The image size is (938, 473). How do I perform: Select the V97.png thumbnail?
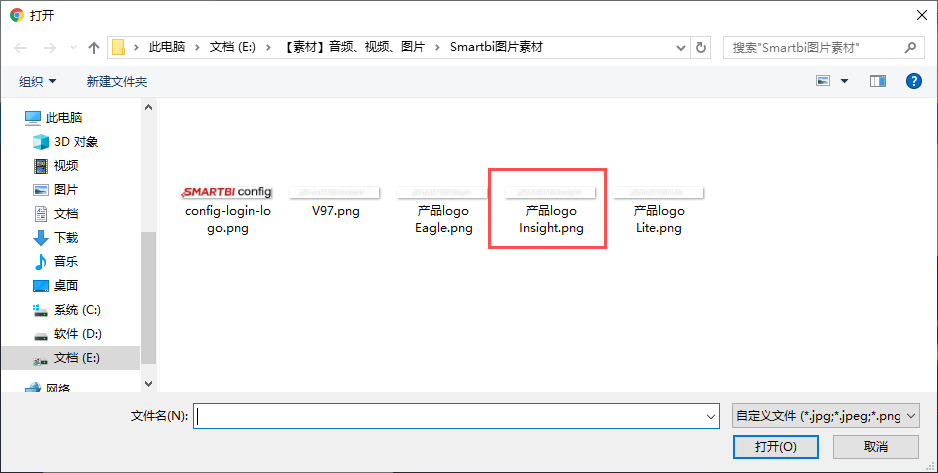pyautogui.click(x=334, y=192)
